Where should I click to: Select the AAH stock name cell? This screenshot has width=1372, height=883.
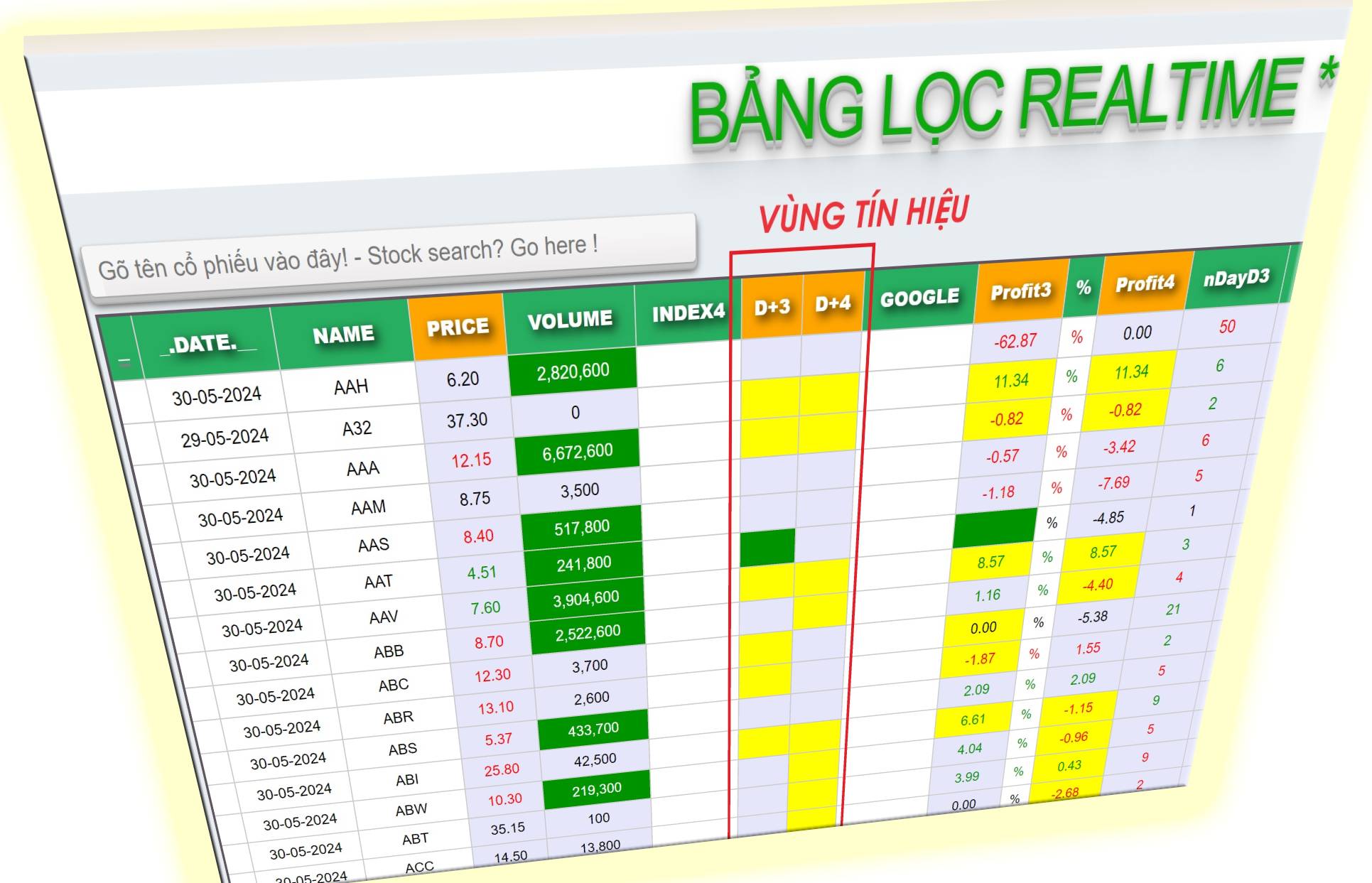click(x=351, y=387)
